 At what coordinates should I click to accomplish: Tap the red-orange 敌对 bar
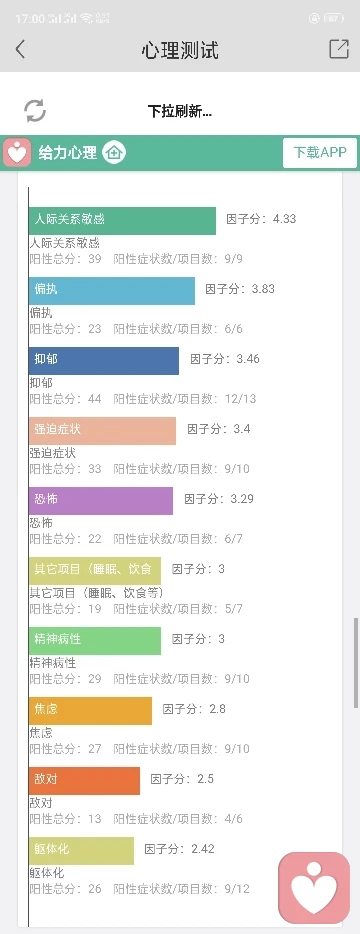tap(85, 781)
